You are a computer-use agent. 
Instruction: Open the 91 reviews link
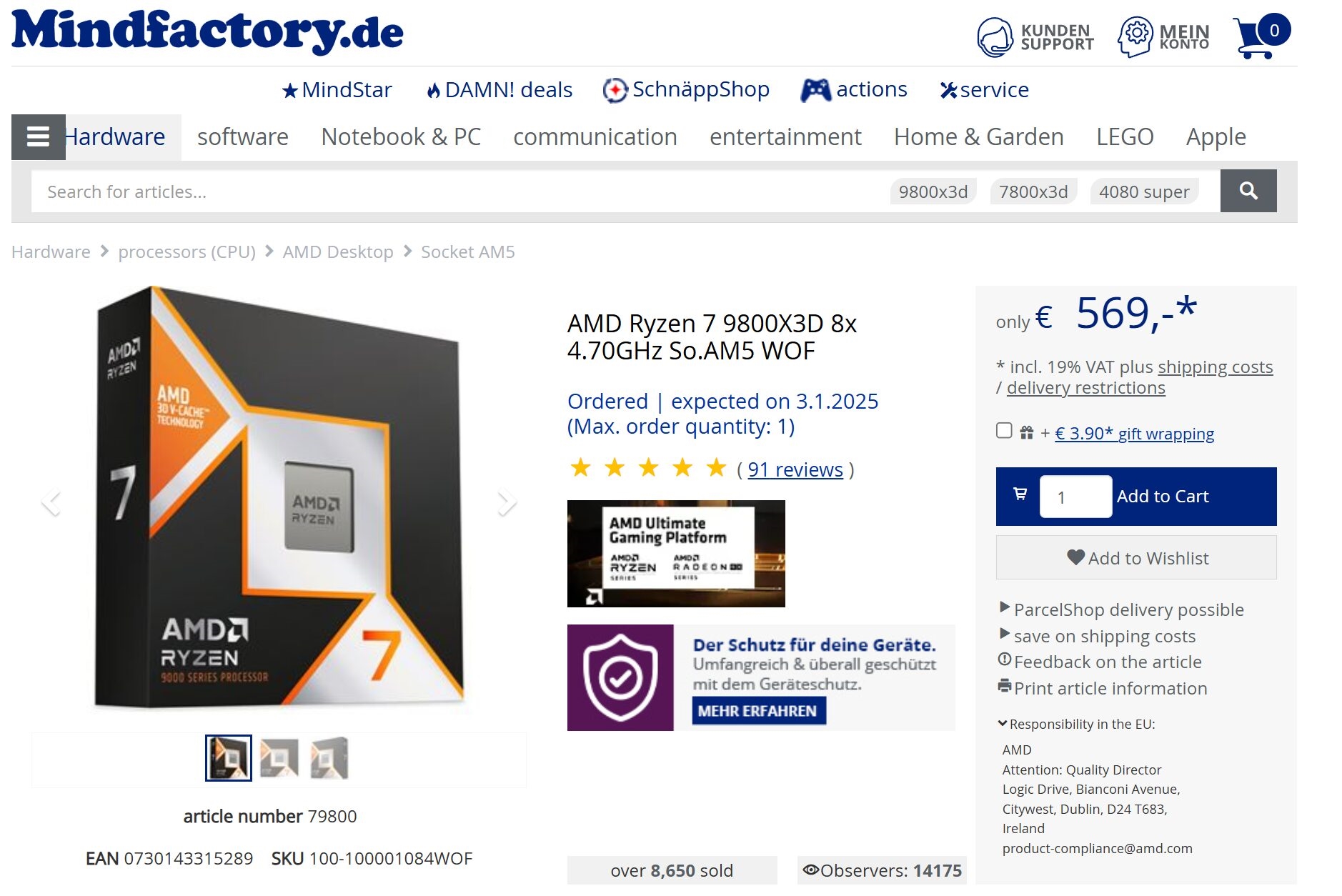click(795, 469)
